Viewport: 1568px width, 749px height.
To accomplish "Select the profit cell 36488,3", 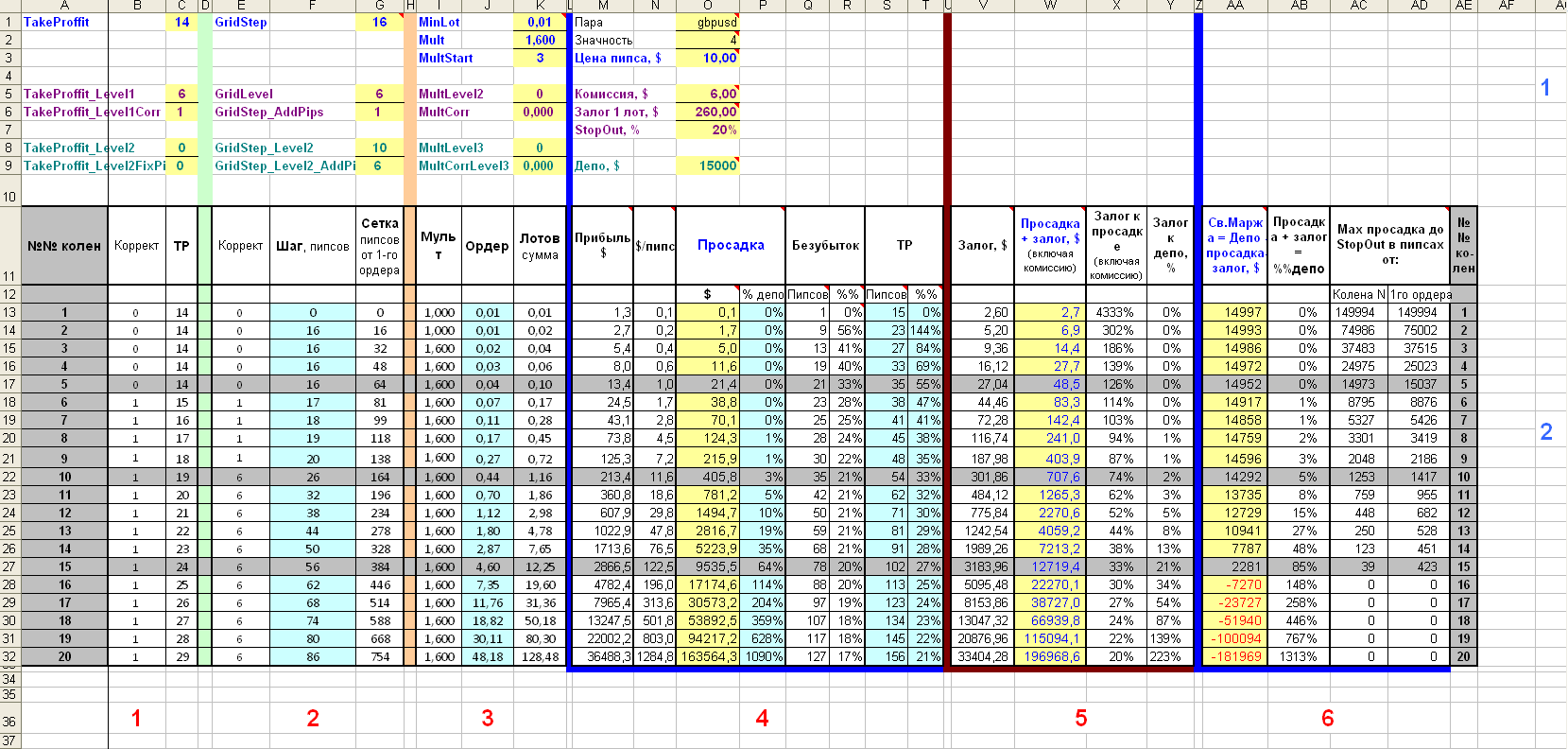I will tap(603, 656).
